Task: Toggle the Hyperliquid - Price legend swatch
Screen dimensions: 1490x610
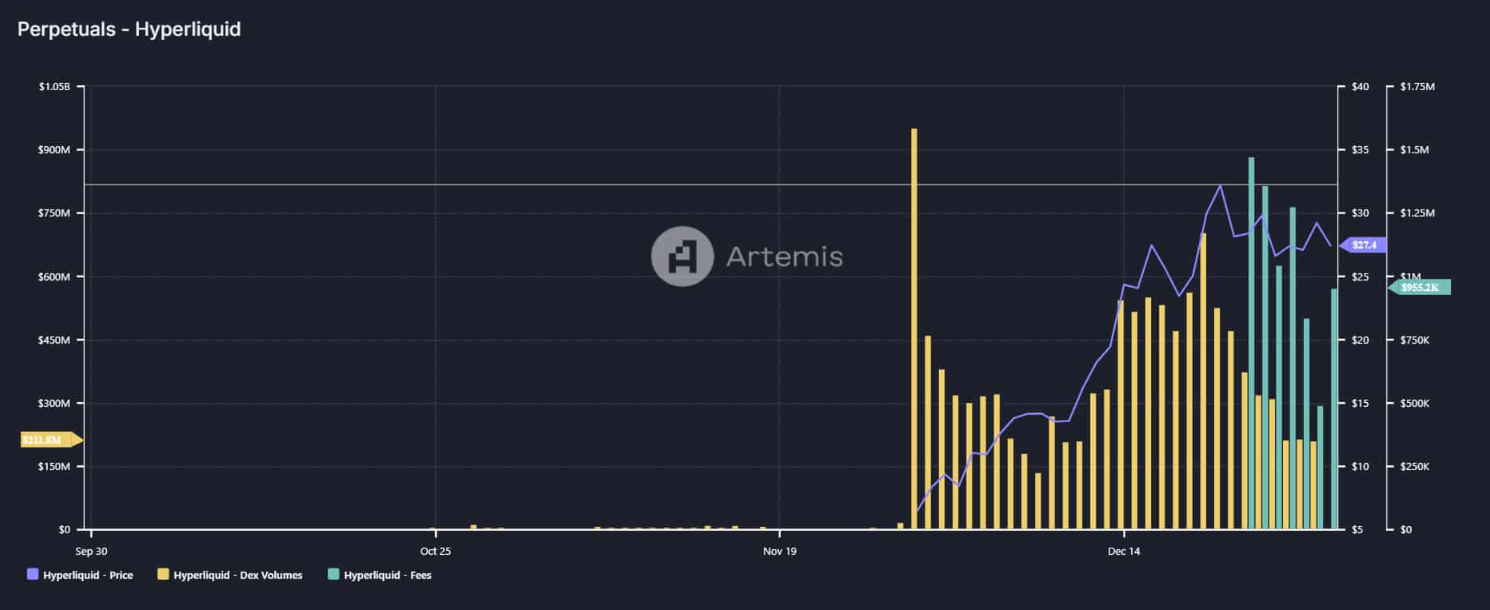Action: tap(32, 575)
